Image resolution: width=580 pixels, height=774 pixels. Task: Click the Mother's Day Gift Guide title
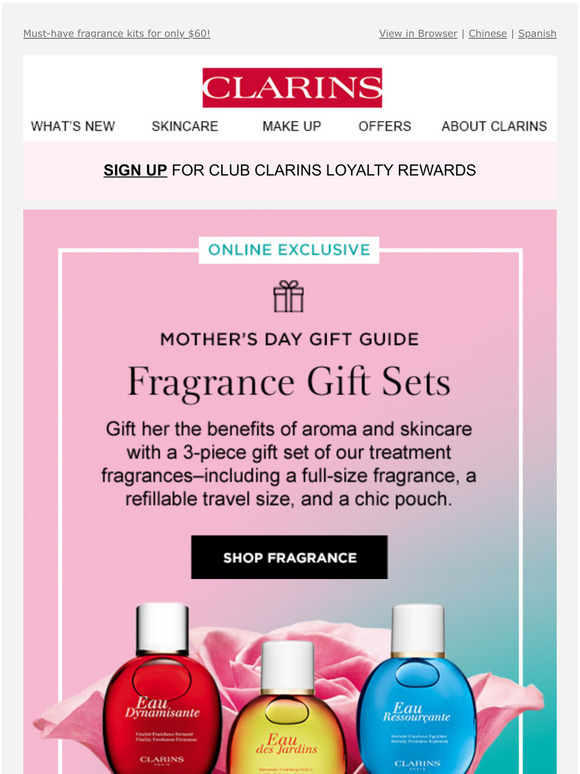tap(289, 339)
